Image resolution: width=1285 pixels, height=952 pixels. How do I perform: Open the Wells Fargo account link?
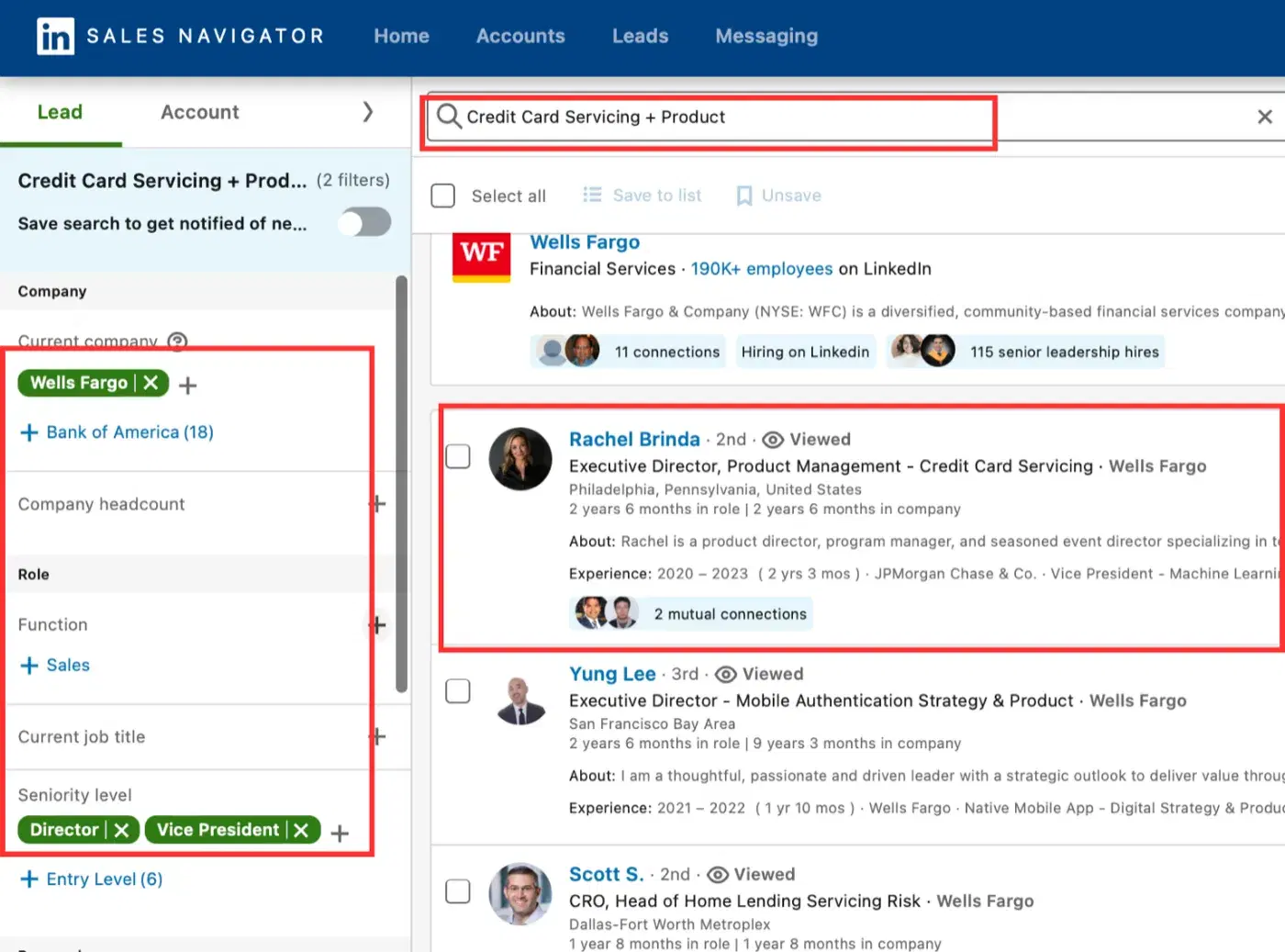pos(585,242)
